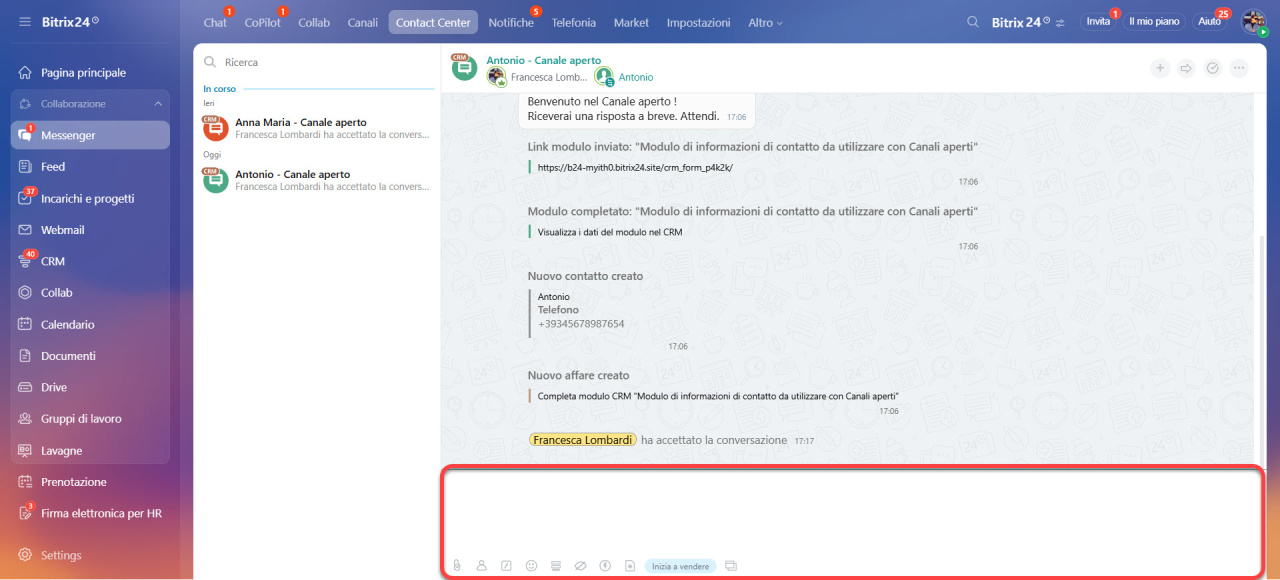The width and height of the screenshot is (1280, 580).
Task: Select the Contact Center tab
Action: pos(433,22)
